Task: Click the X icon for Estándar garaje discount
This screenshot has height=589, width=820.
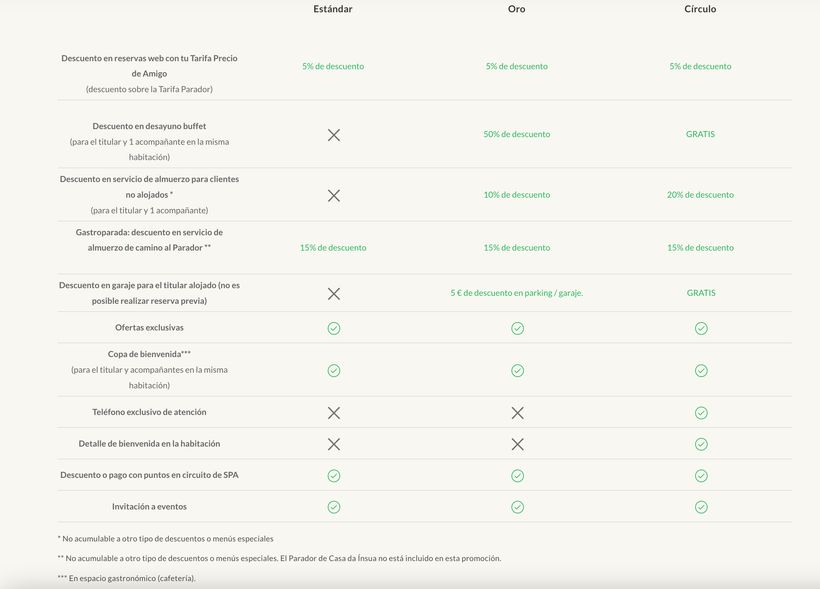Action: 334,293
